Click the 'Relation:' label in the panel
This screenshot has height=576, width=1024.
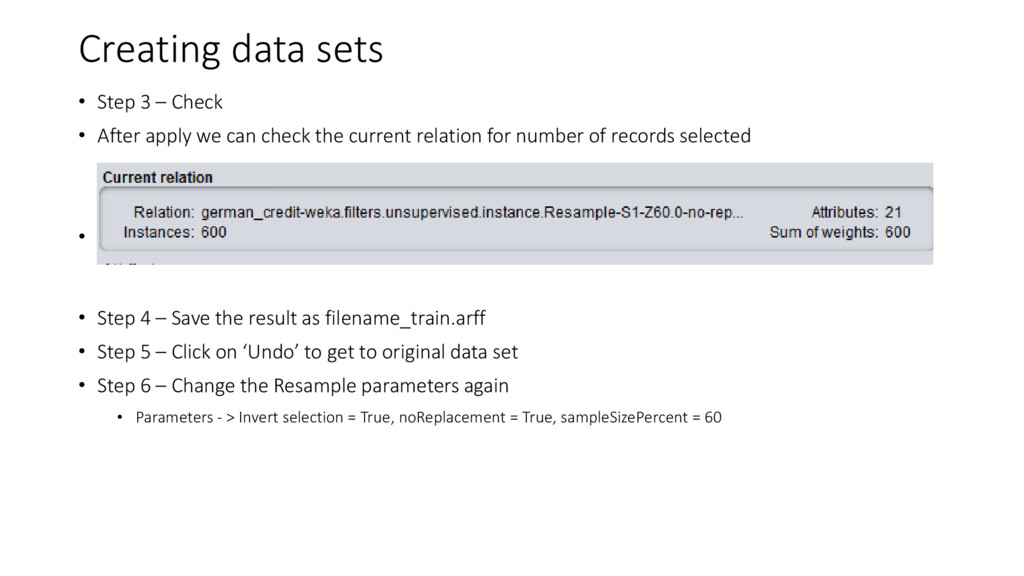[x=164, y=212]
